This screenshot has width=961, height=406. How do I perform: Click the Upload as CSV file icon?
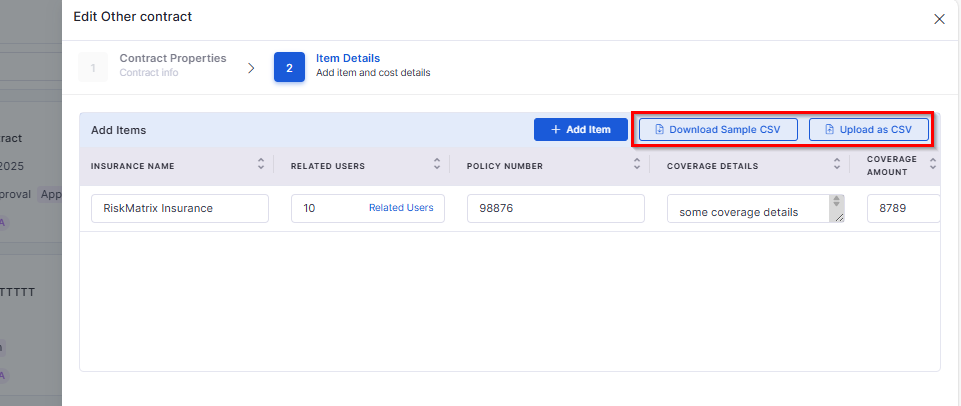(829, 129)
